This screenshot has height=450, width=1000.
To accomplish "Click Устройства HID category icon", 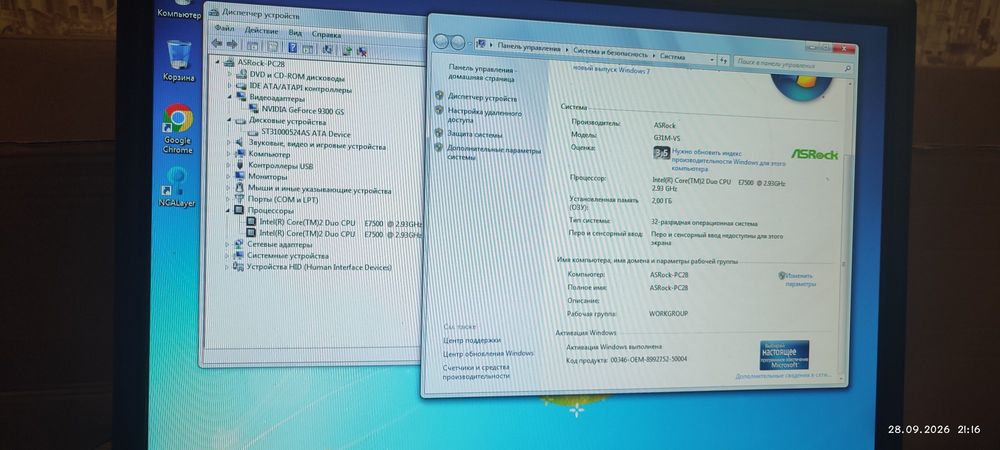I will click(x=239, y=266).
